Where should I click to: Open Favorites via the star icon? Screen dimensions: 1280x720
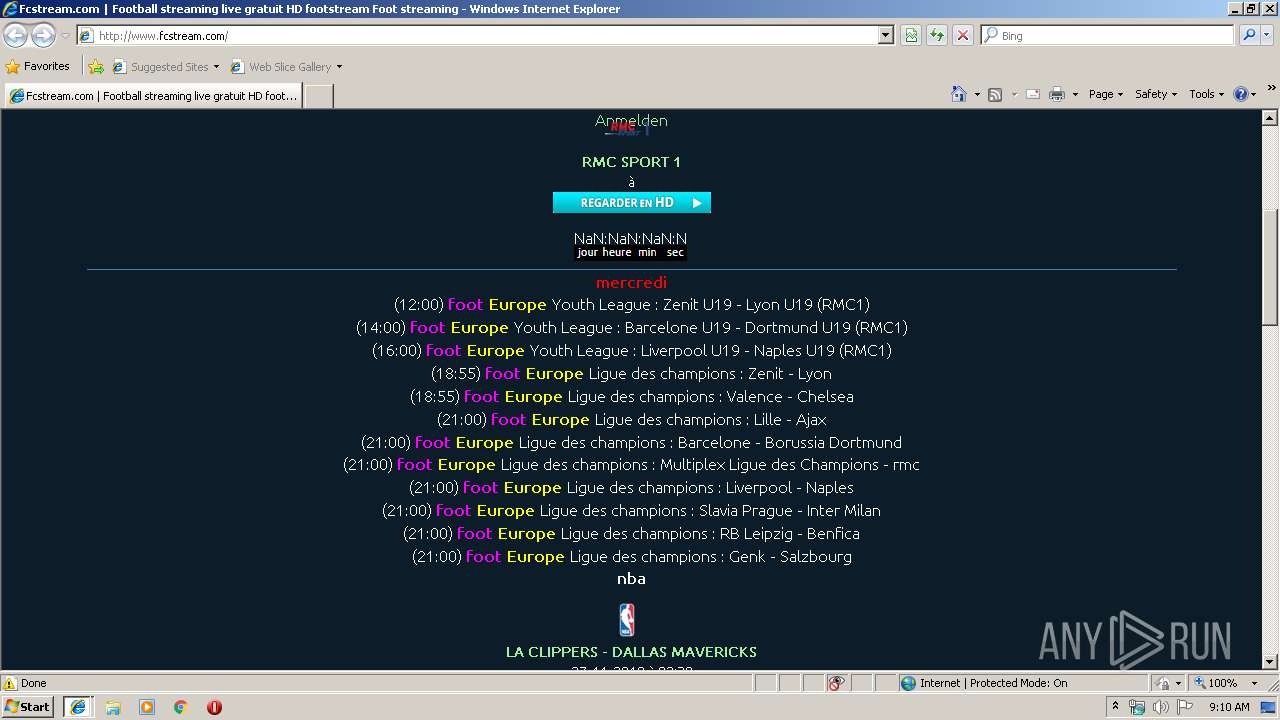13,67
